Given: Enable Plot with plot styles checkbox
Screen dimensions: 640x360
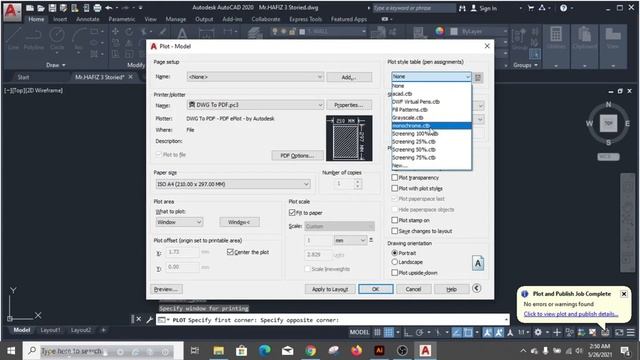Looking at the screenshot, I should [x=395, y=188].
